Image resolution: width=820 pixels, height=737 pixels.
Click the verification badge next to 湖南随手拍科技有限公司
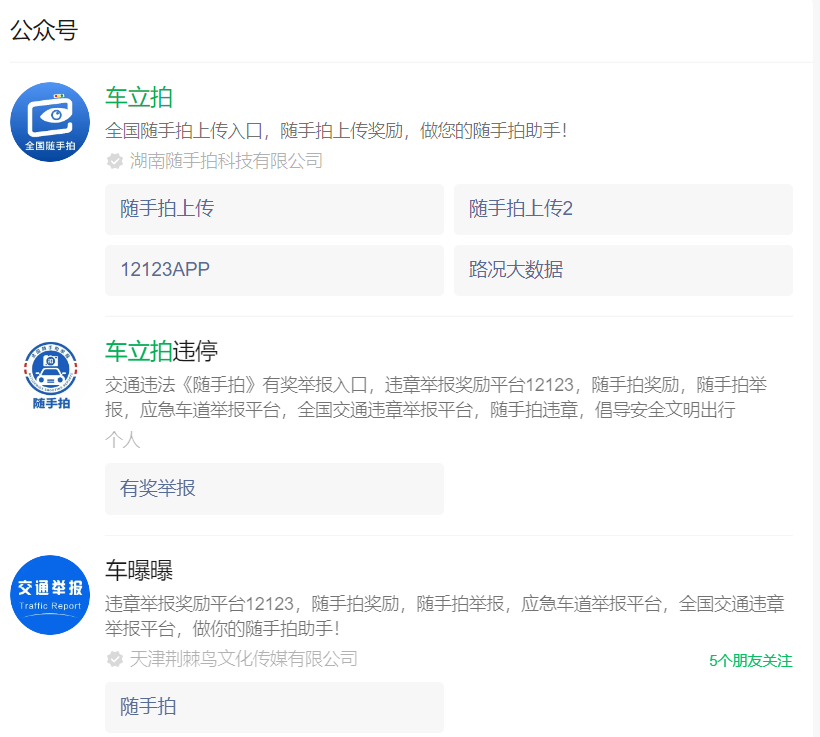pos(114,160)
